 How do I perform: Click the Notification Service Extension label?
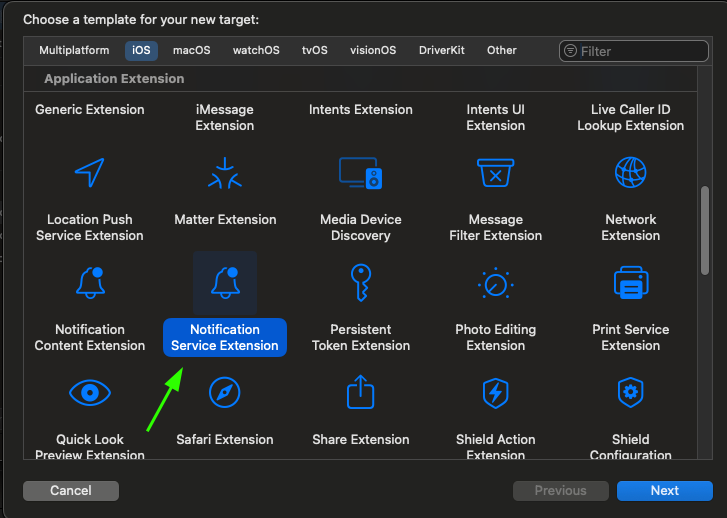(x=225, y=337)
